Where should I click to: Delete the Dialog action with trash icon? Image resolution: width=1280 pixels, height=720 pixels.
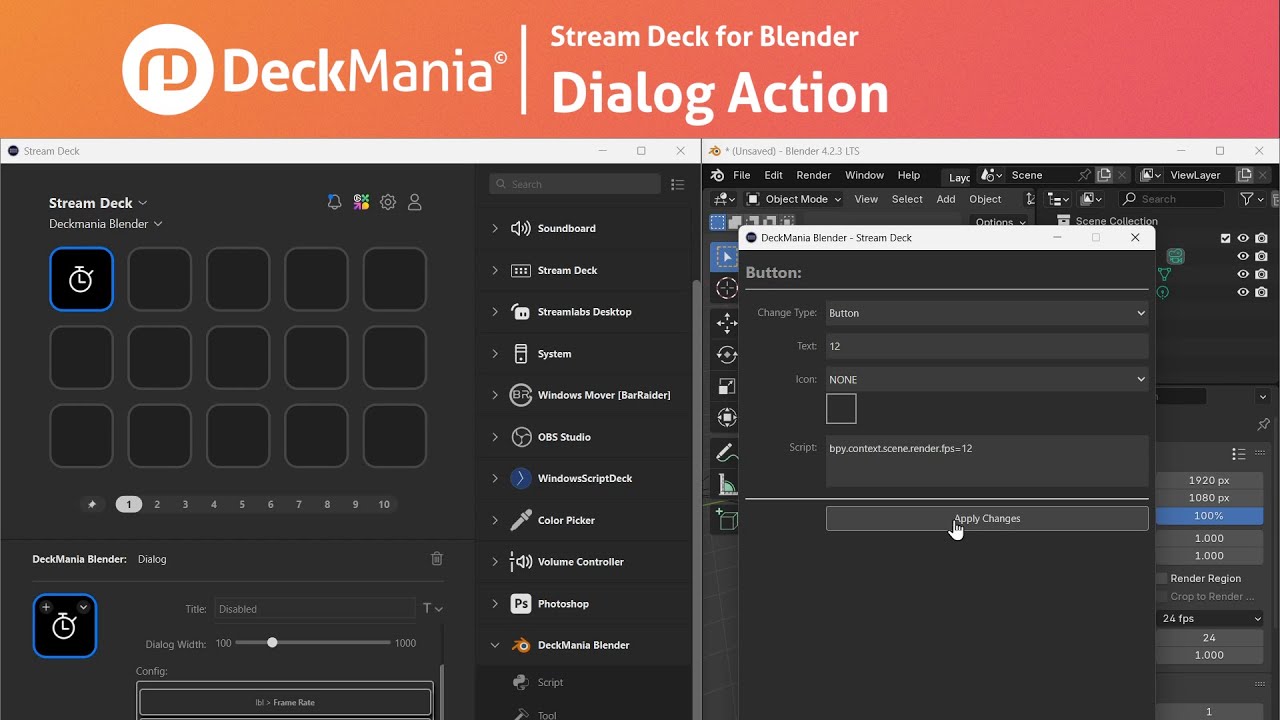tap(437, 559)
